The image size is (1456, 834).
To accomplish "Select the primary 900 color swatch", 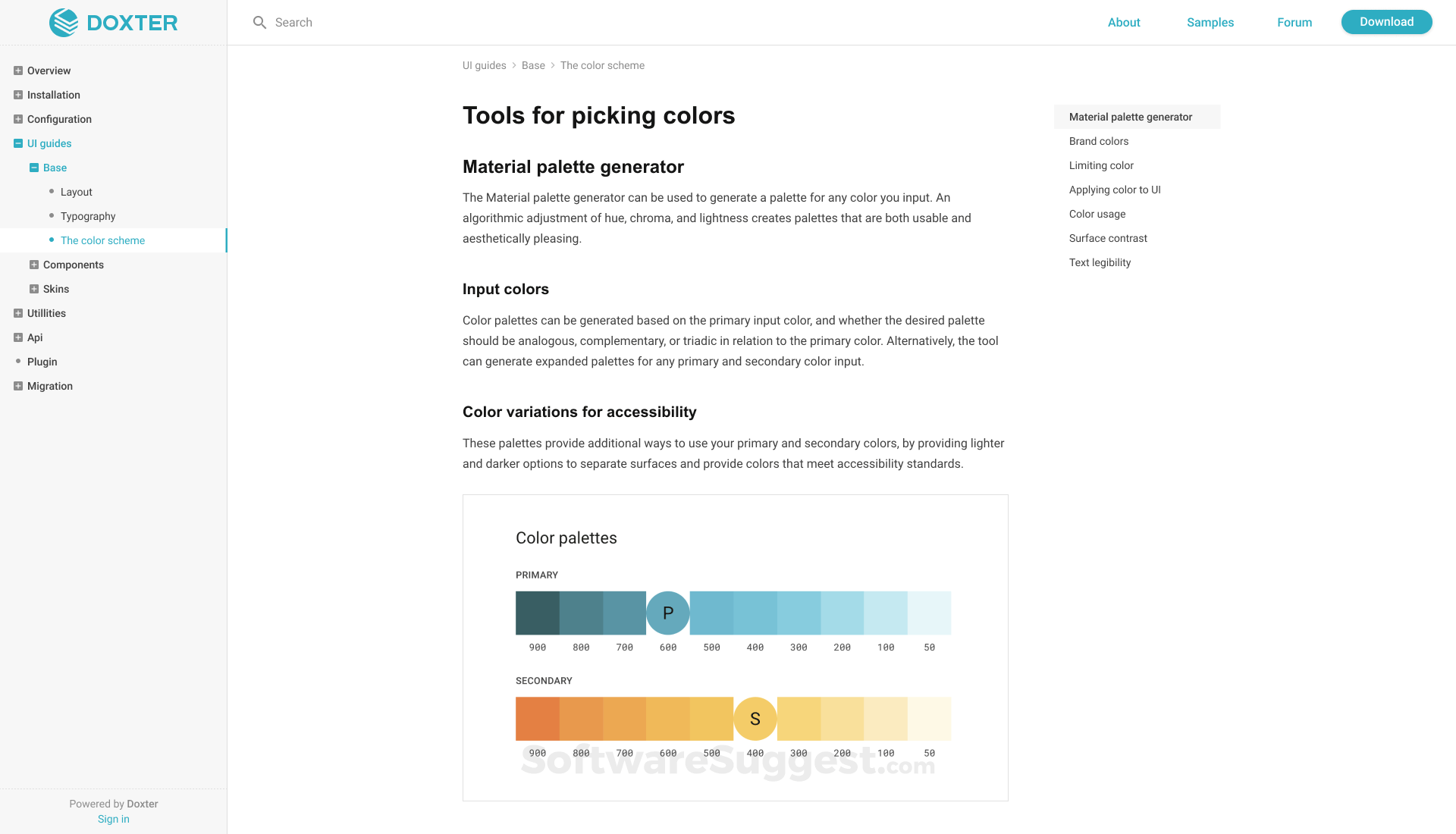I will coord(537,613).
